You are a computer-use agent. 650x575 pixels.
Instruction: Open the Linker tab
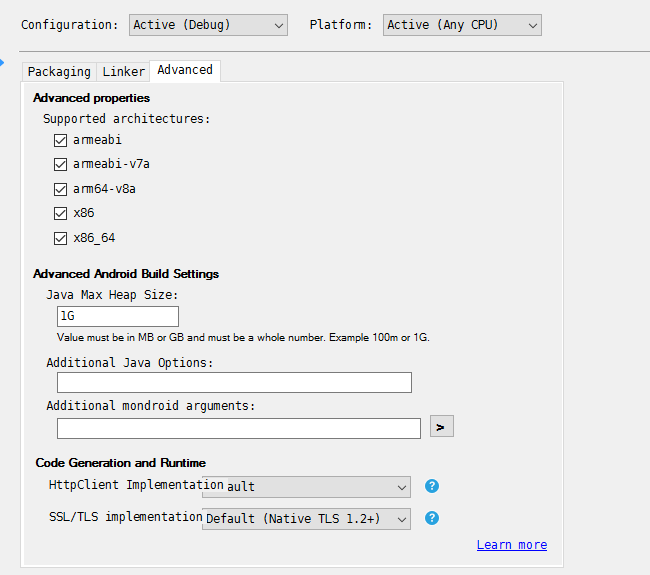(x=123, y=72)
